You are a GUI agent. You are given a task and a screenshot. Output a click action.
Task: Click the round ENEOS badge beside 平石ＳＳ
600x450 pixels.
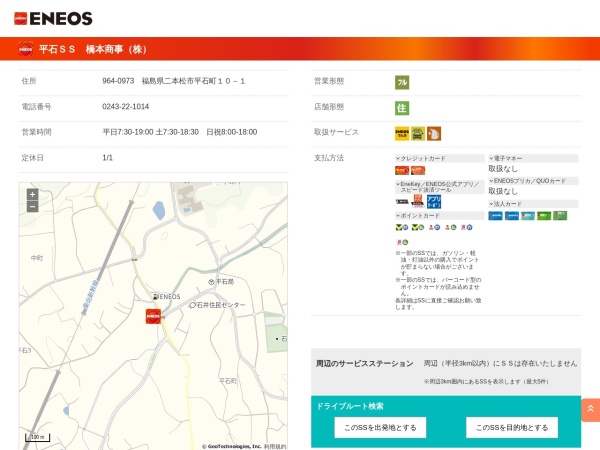[x=26, y=49]
